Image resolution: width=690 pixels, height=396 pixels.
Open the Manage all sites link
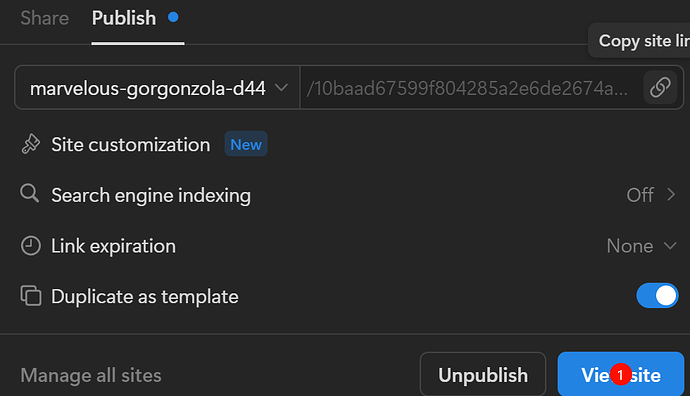coord(91,376)
